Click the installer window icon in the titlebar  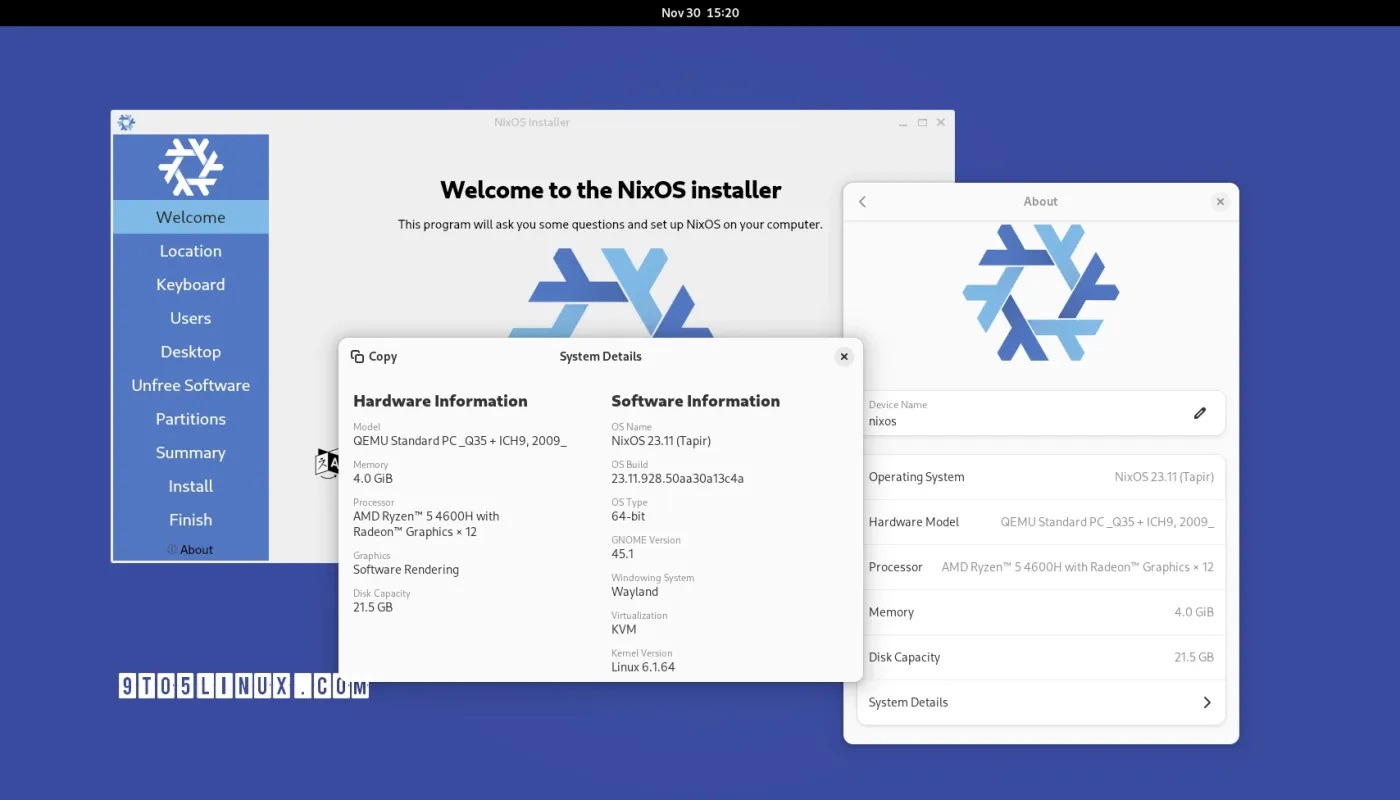coord(126,121)
